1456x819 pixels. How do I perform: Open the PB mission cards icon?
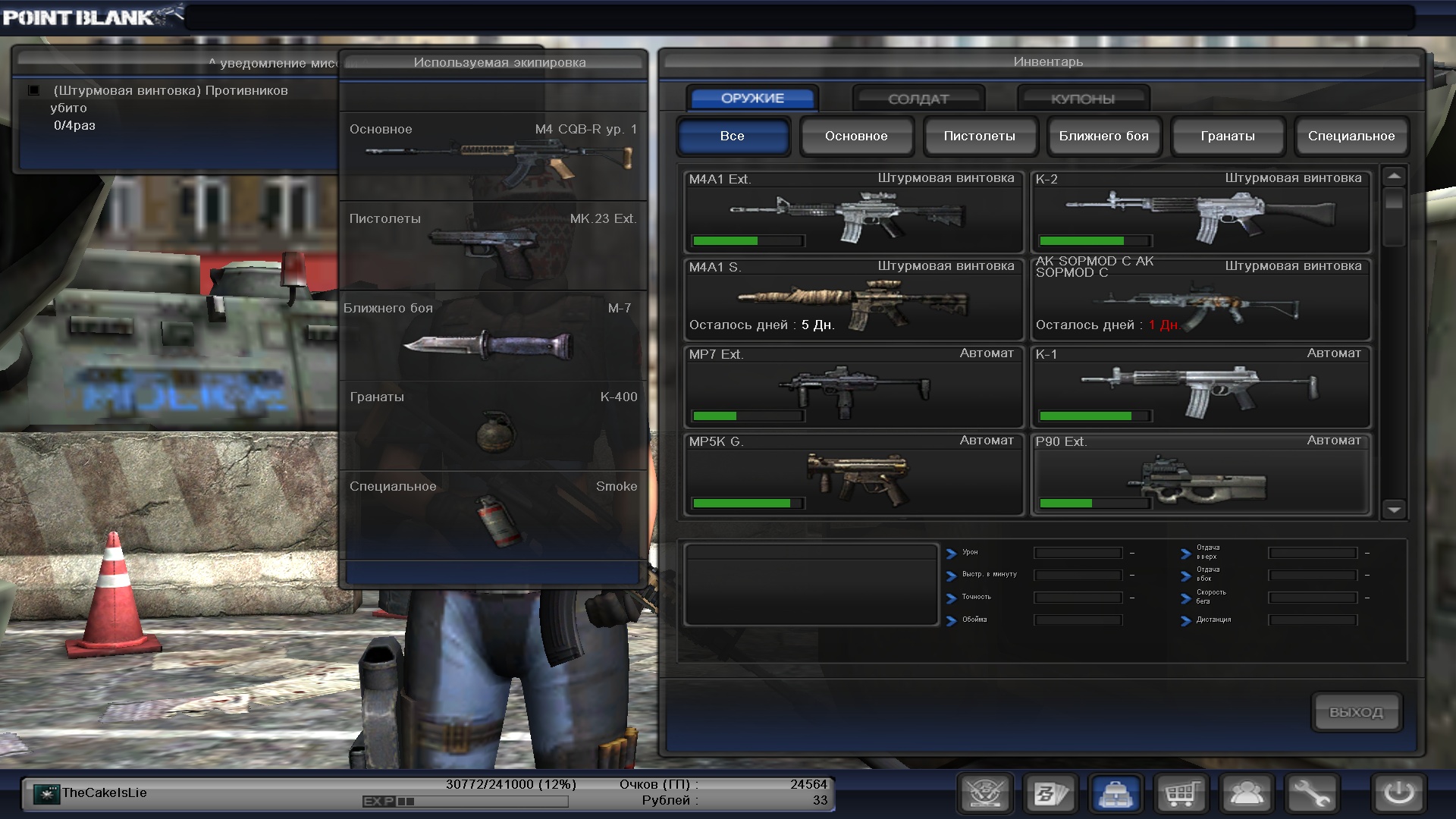1050,794
